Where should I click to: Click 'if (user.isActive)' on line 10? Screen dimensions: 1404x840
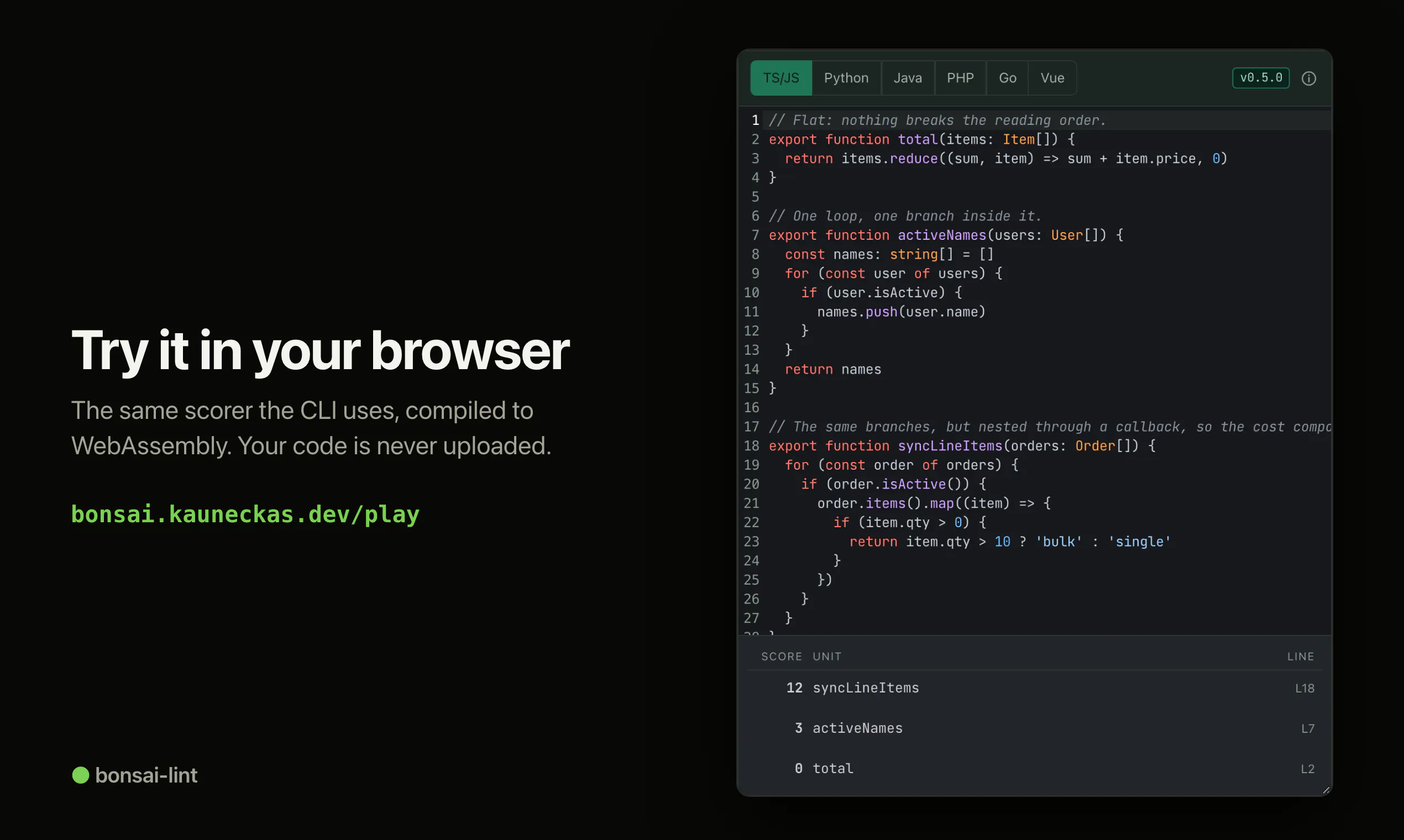pos(873,292)
